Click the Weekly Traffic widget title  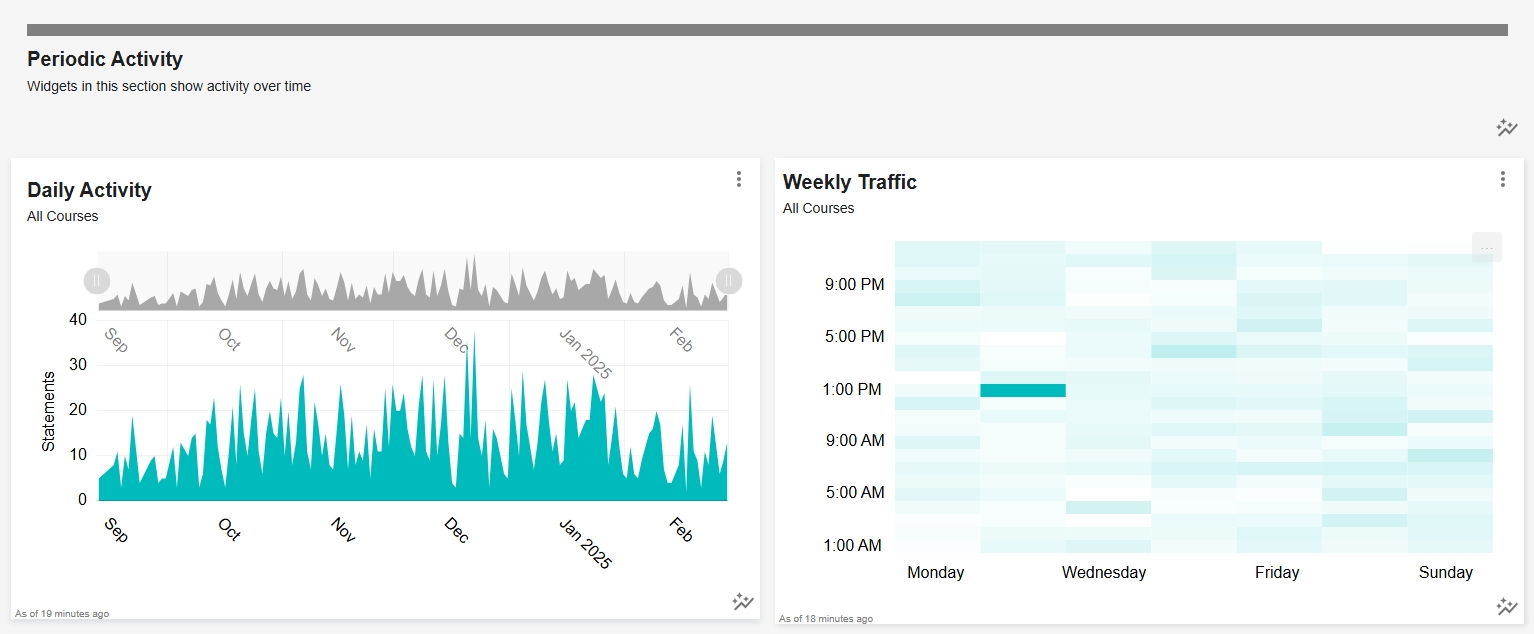pyautogui.click(x=850, y=182)
